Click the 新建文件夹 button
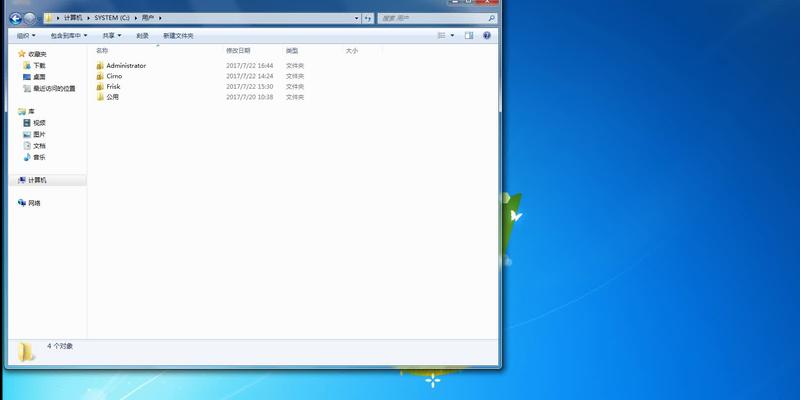This screenshot has height=400, width=800. point(178,36)
